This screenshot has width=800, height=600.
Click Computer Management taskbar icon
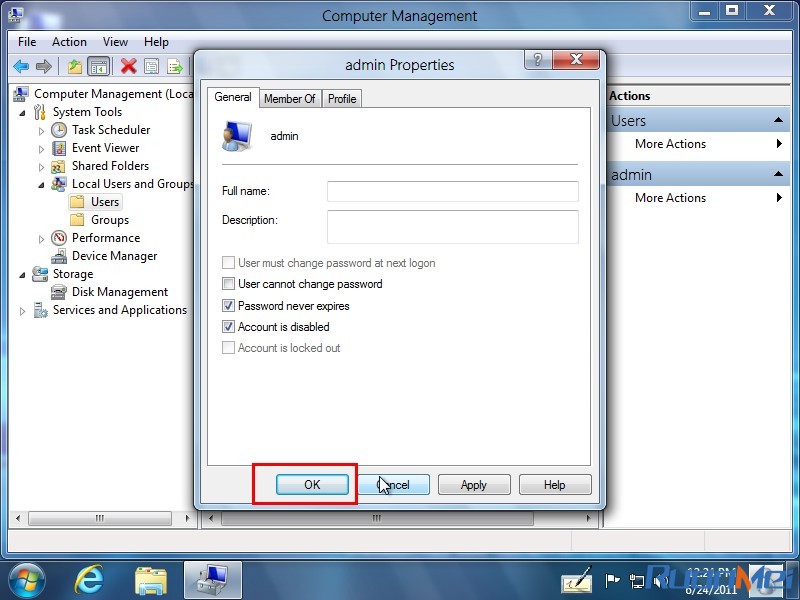212,581
